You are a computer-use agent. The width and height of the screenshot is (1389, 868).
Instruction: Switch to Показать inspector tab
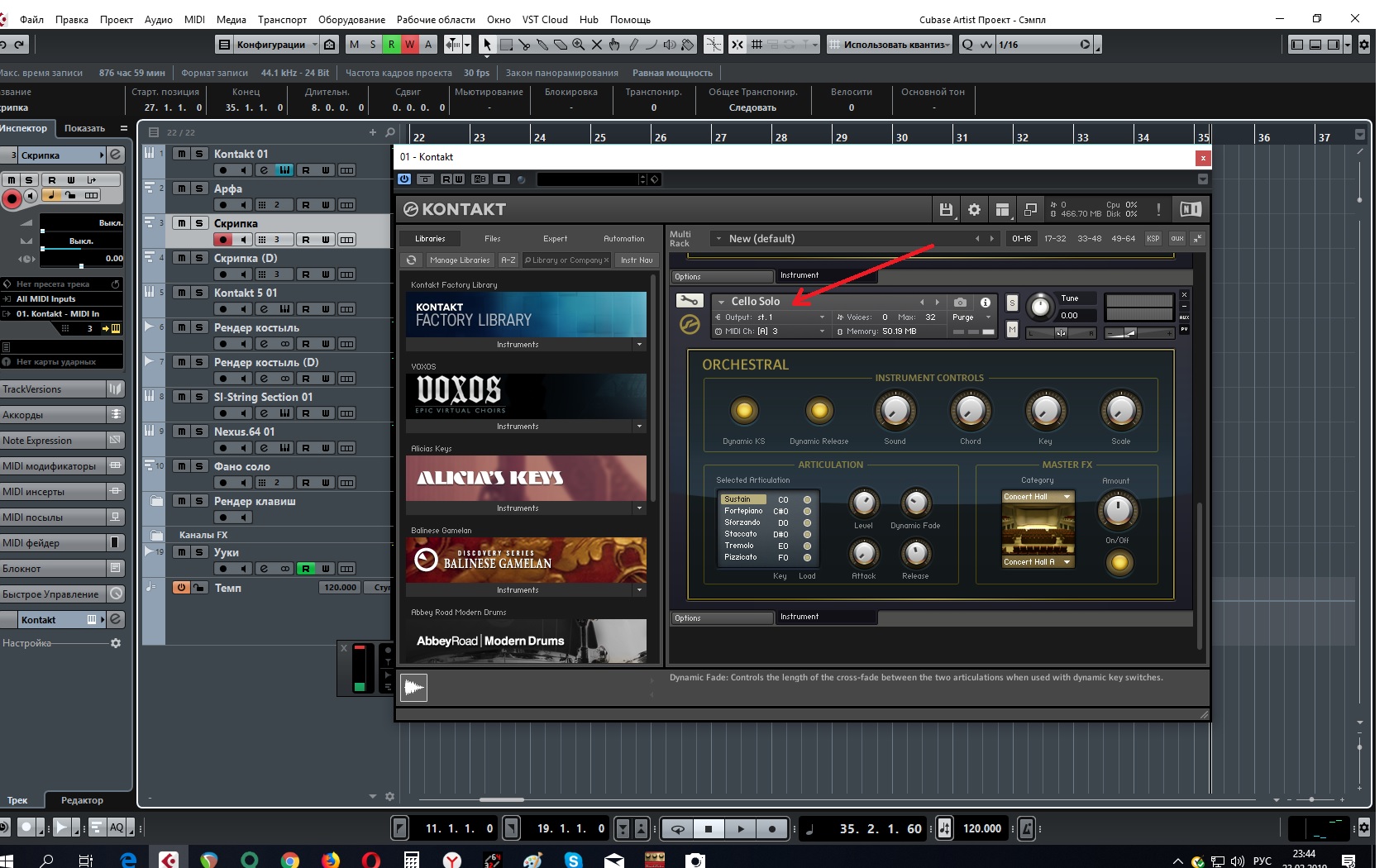(x=84, y=128)
